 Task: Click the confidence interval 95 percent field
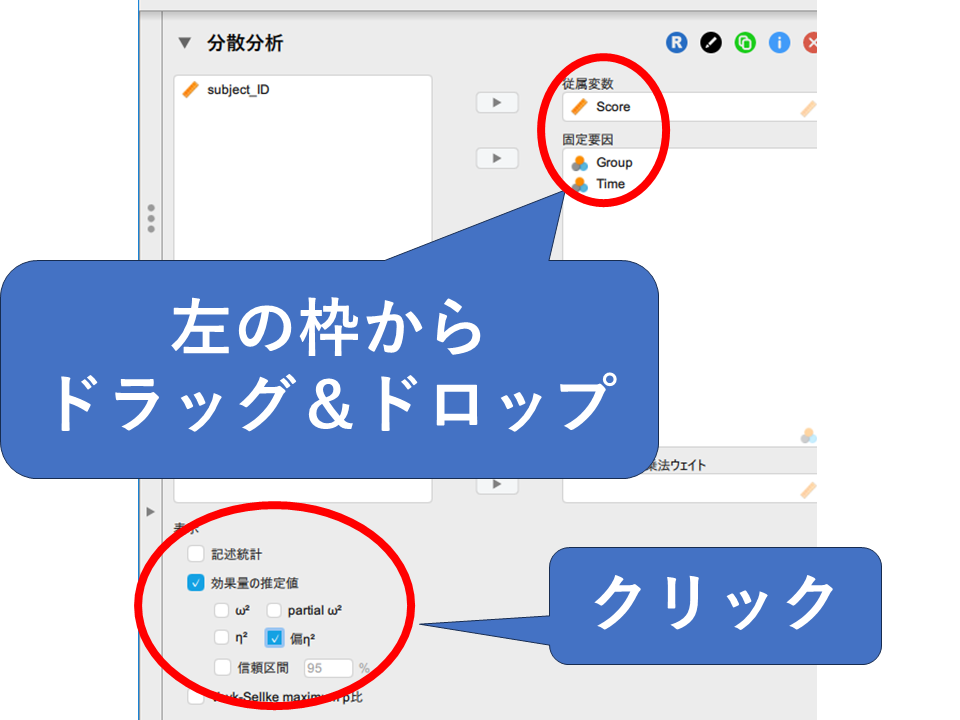pyautogui.click(x=328, y=668)
